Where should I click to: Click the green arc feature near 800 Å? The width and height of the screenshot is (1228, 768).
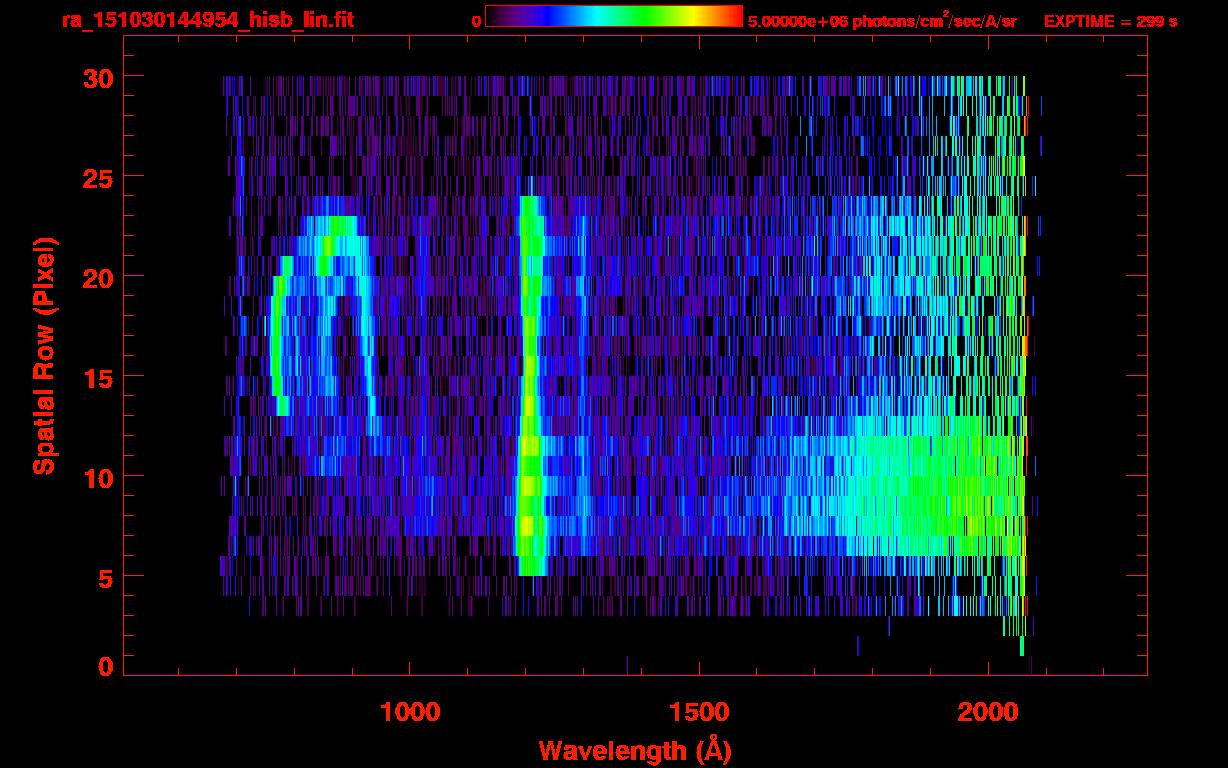coord(281,336)
